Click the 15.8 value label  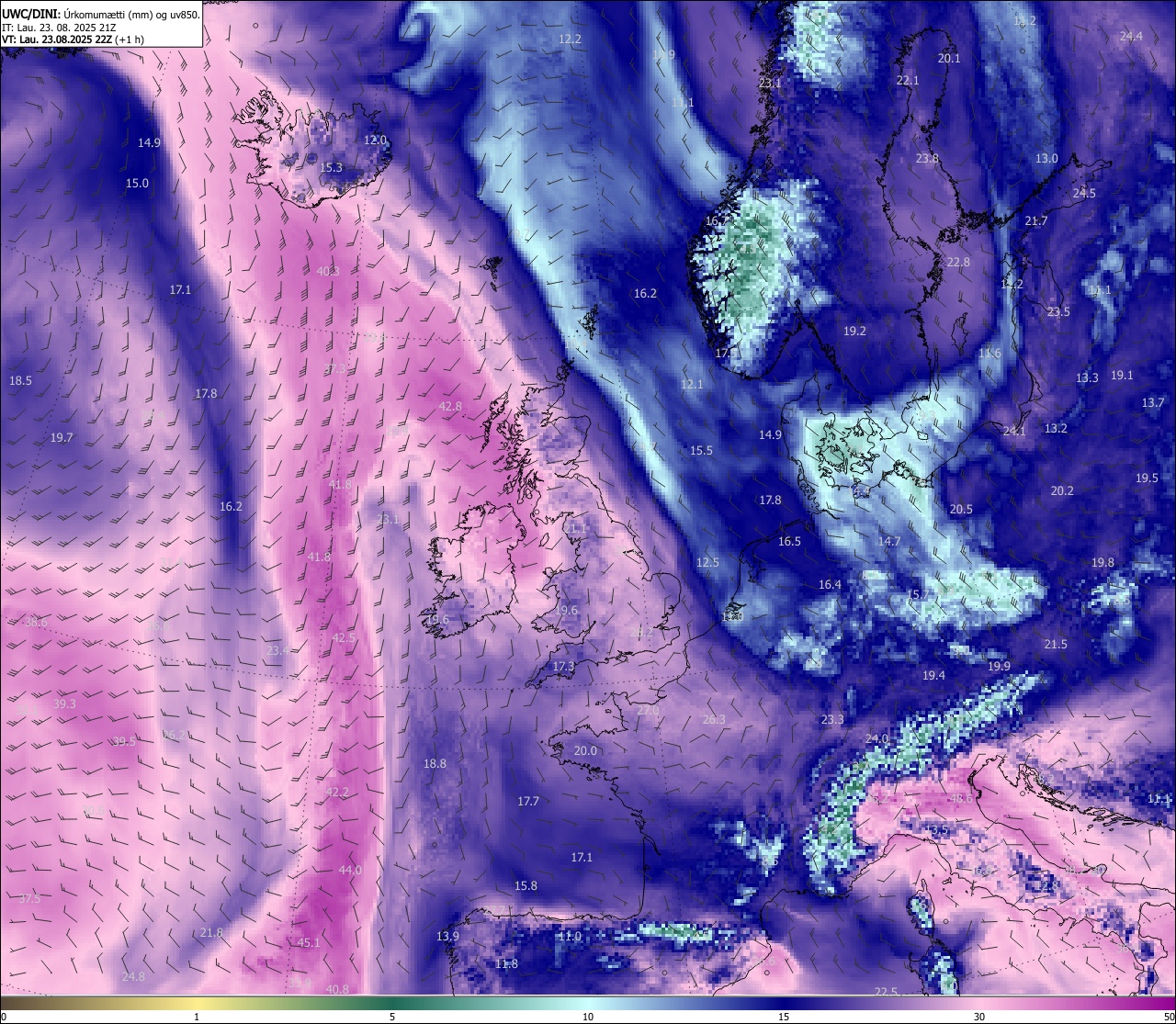click(x=526, y=885)
